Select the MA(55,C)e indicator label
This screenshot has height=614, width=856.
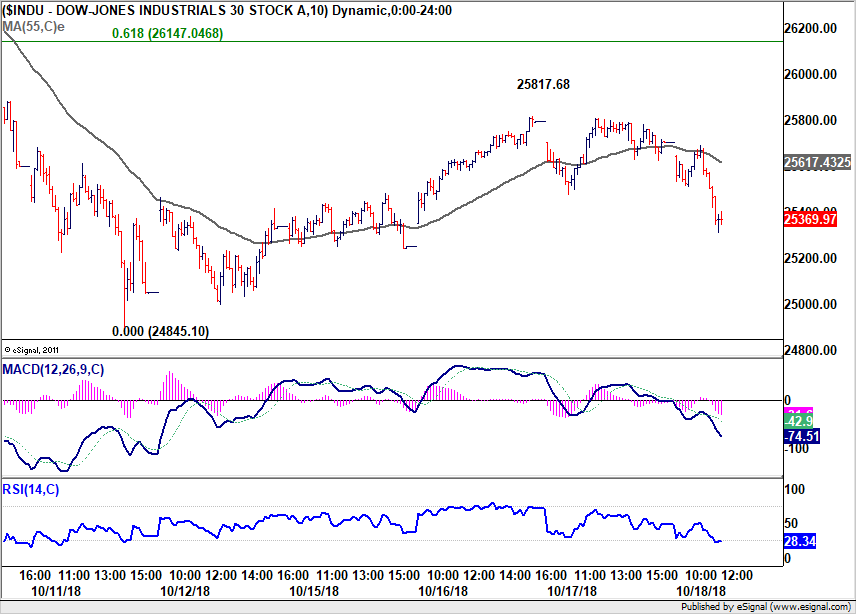(33, 26)
